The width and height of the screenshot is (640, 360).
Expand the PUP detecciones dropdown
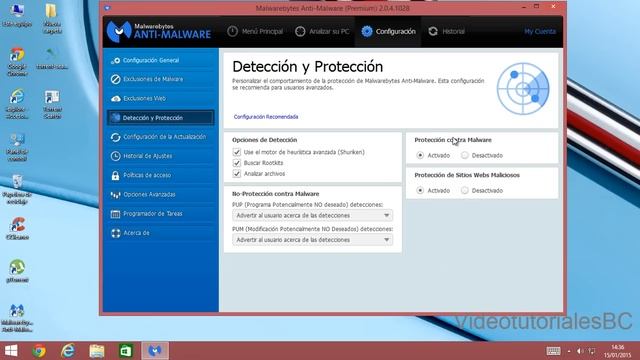coord(313,215)
